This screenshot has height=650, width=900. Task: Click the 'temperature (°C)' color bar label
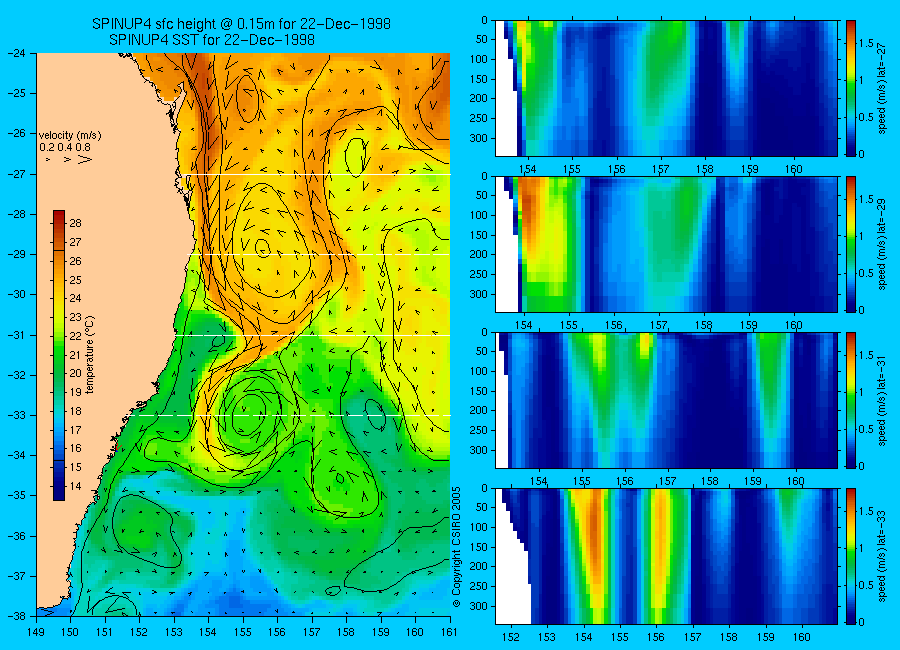[90, 354]
